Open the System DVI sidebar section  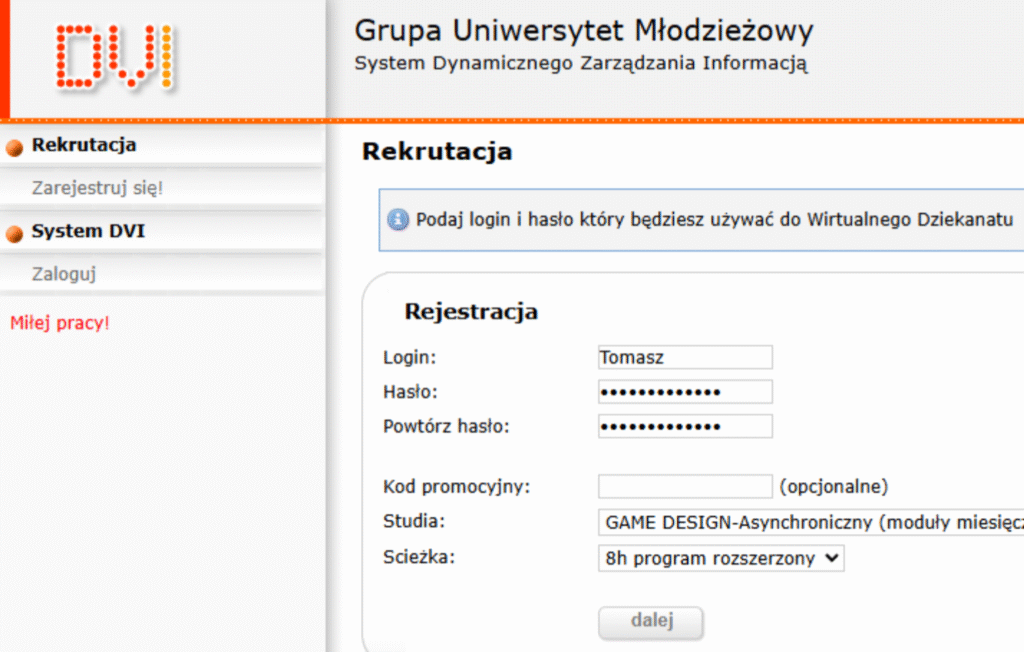tap(88, 231)
